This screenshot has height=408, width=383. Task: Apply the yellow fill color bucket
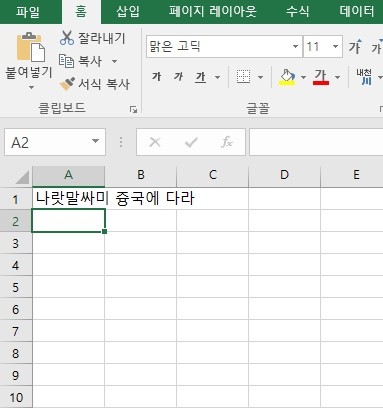[287, 77]
